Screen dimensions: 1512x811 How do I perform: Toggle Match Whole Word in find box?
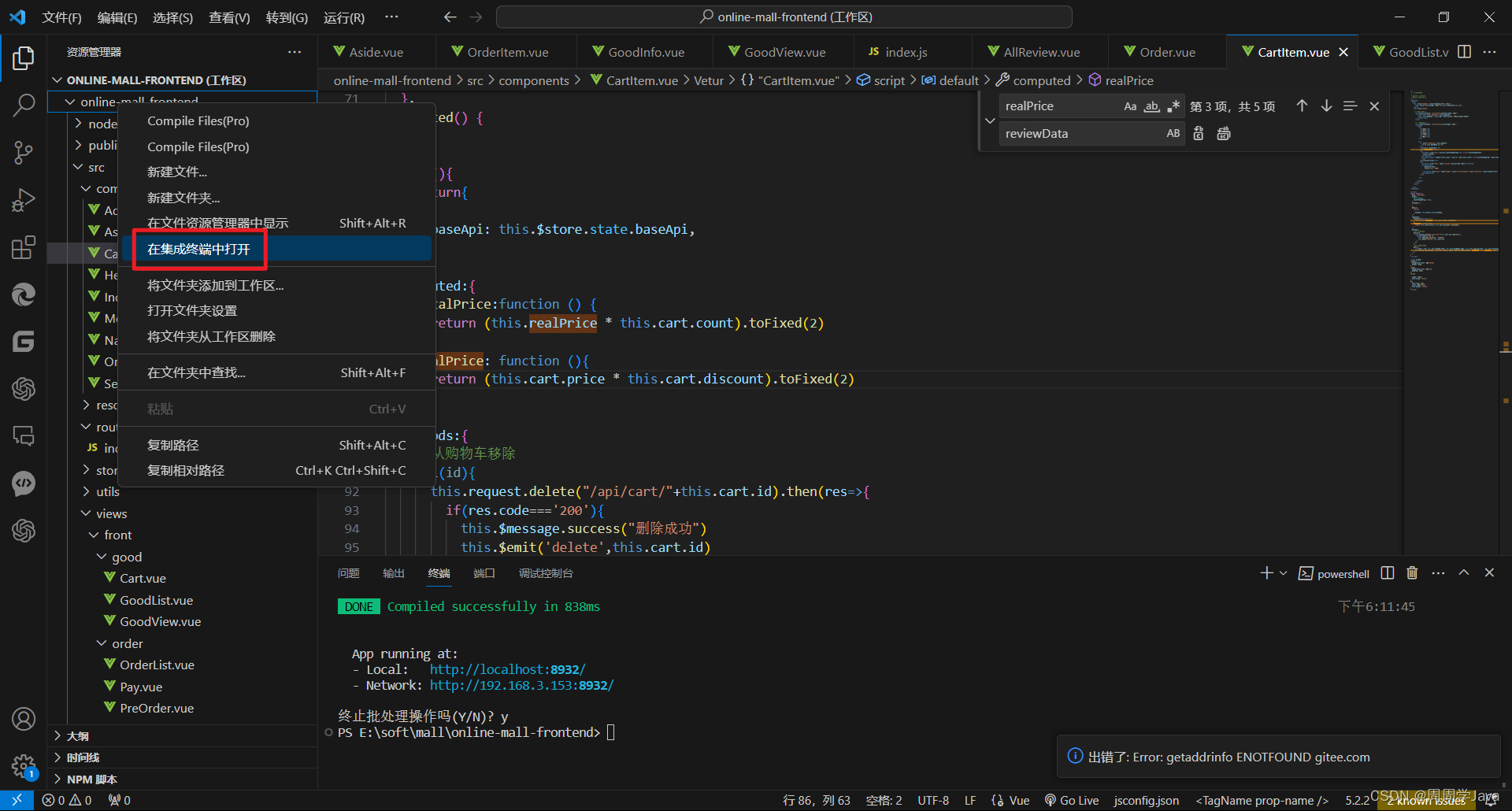point(1151,106)
